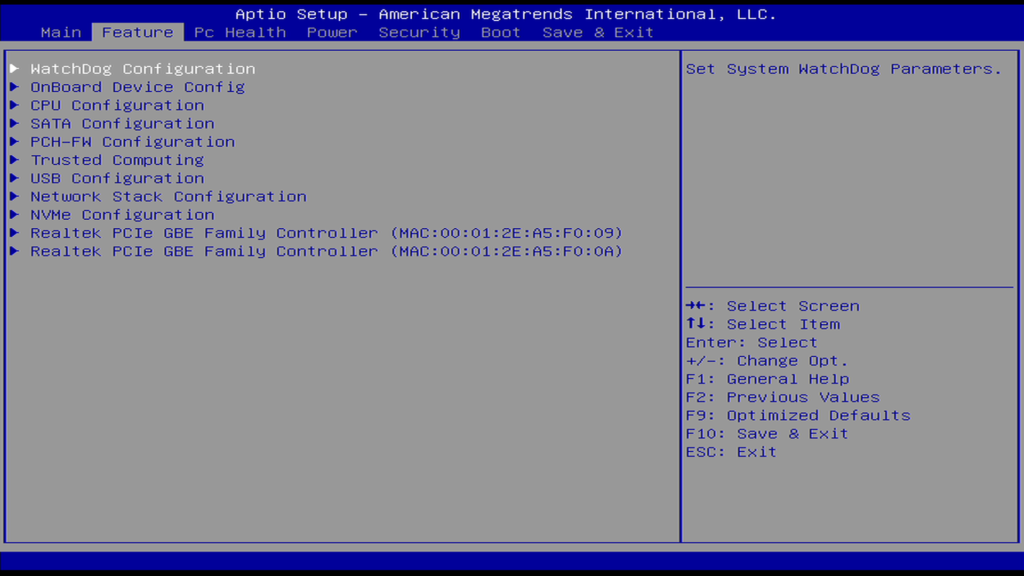This screenshot has height=576, width=1024.
Task: Open Realtek controller ending in F0:0A
Action: pos(326,251)
